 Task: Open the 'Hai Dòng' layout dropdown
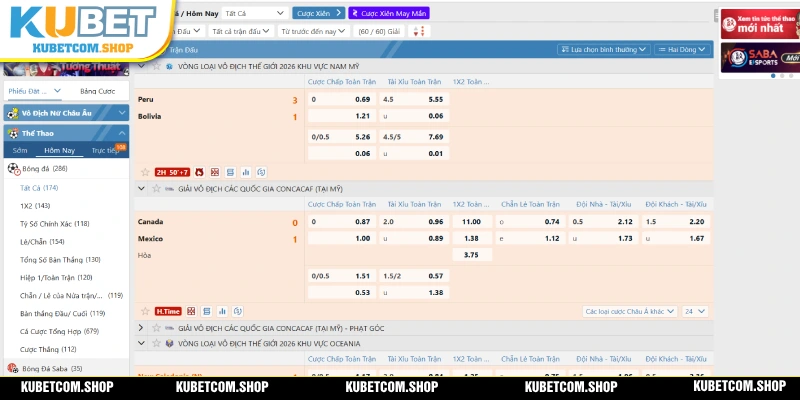682,49
